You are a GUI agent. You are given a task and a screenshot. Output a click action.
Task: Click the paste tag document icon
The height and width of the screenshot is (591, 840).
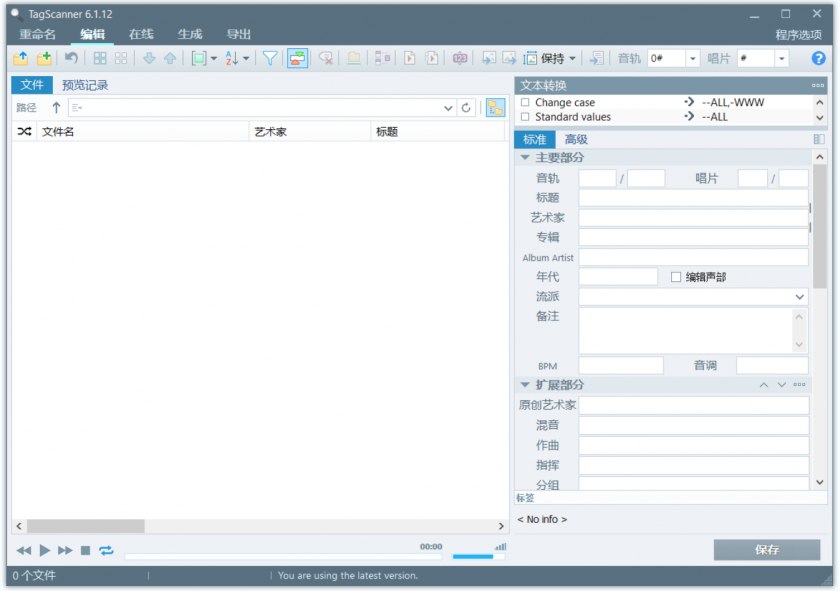(x=432, y=58)
